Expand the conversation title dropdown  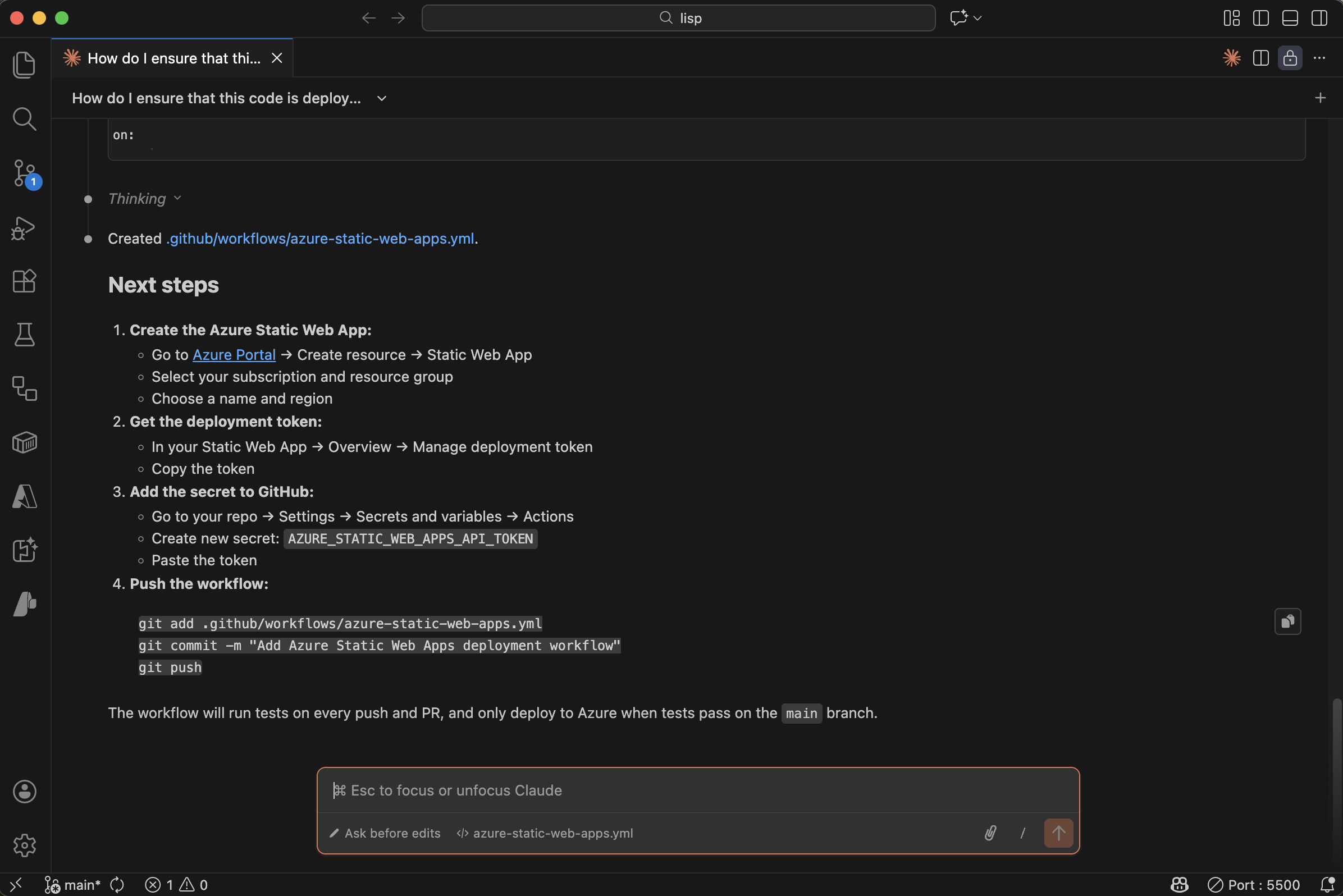[381, 98]
